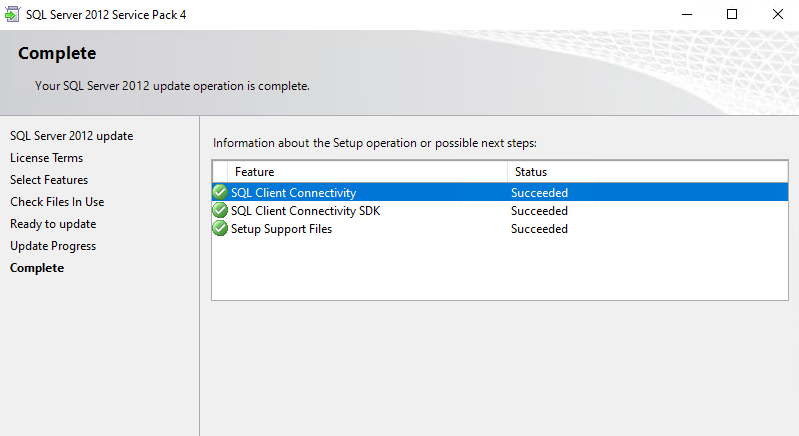Click green checkmark beside SQL Client Connectivity
Image resolution: width=799 pixels, height=436 pixels.
coord(220,193)
